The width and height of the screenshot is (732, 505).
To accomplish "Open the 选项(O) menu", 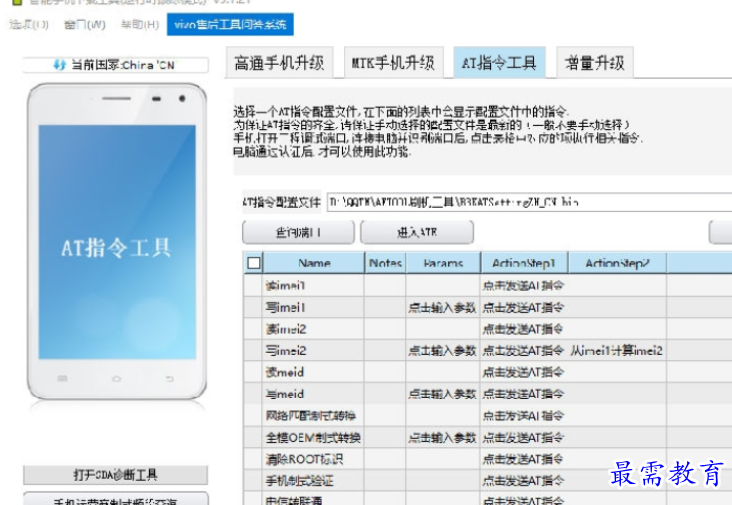I will tap(28, 24).
